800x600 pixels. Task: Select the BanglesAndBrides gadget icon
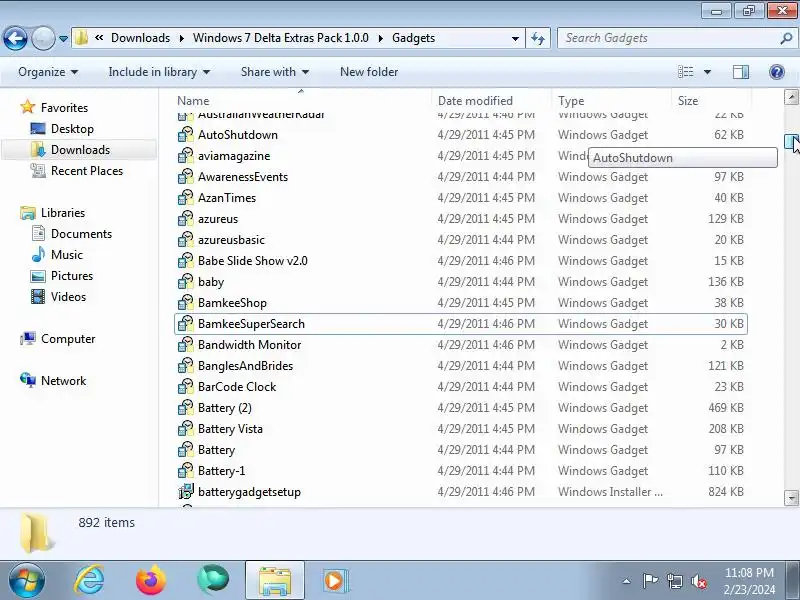point(186,365)
